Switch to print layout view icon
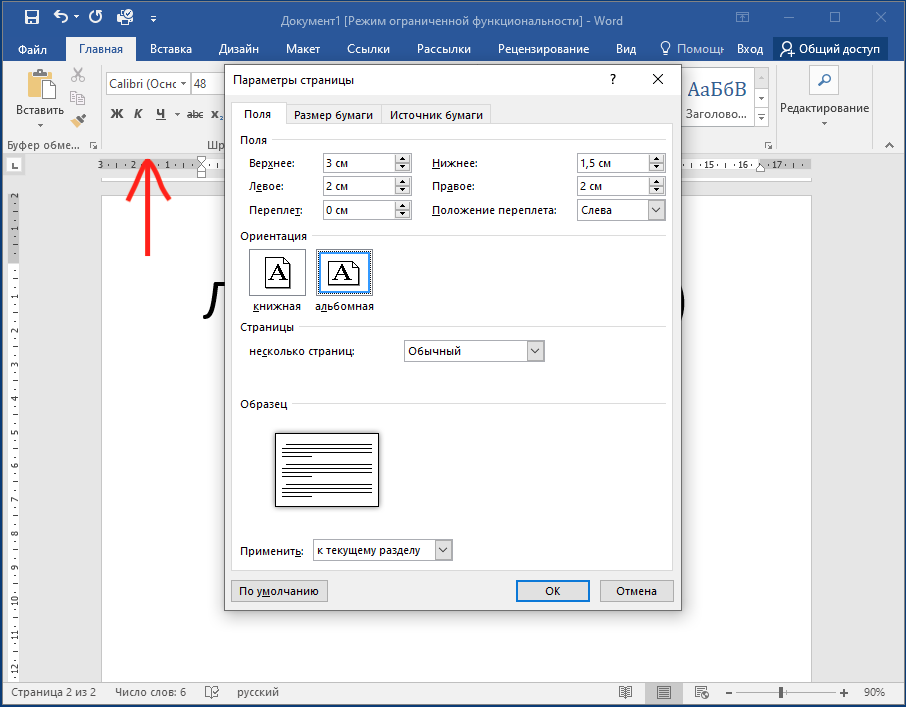The width and height of the screenshot is (906, 707). click(663, 692)
